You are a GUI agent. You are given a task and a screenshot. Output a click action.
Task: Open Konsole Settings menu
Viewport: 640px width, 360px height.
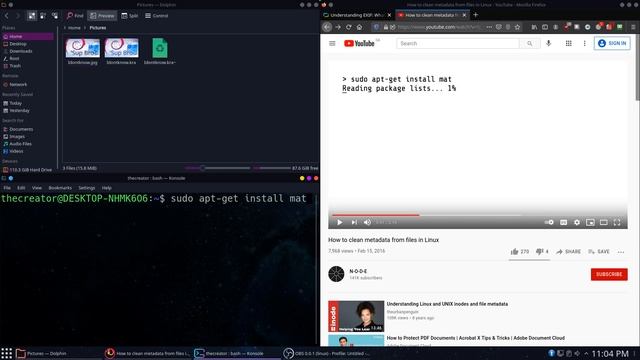point(87,188)
